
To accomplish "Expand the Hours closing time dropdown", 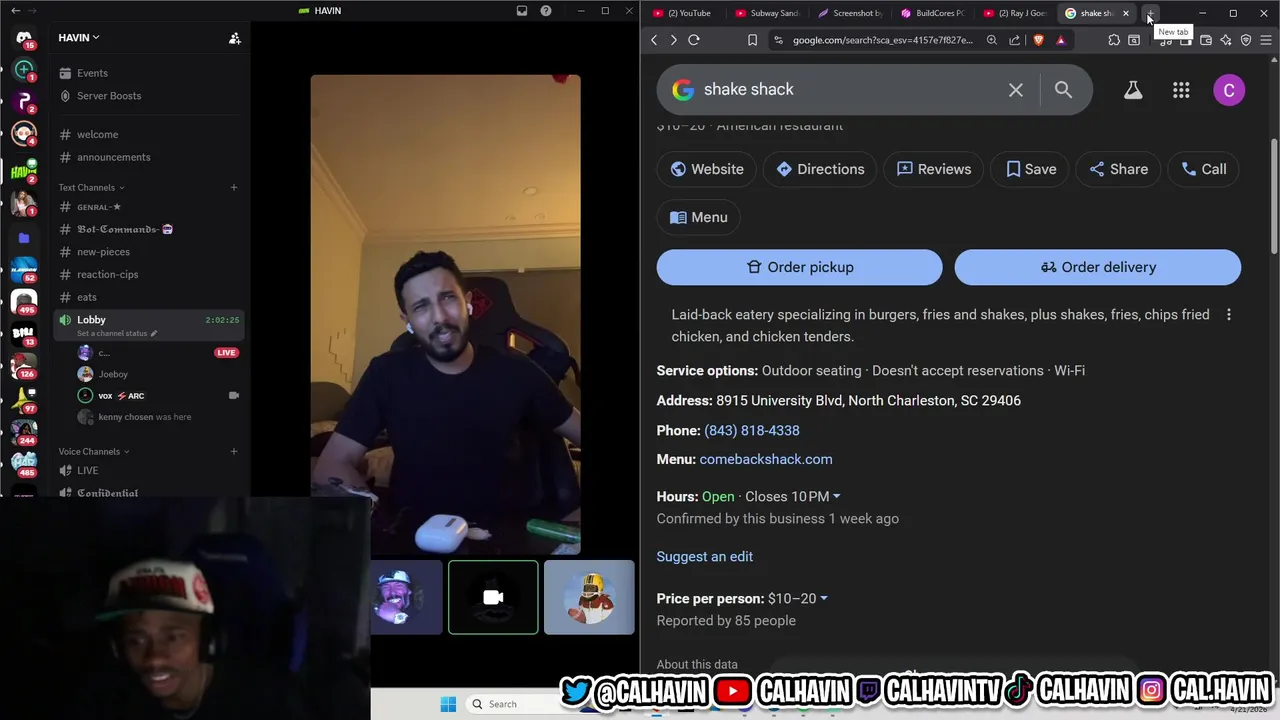I will coord(836,496).
